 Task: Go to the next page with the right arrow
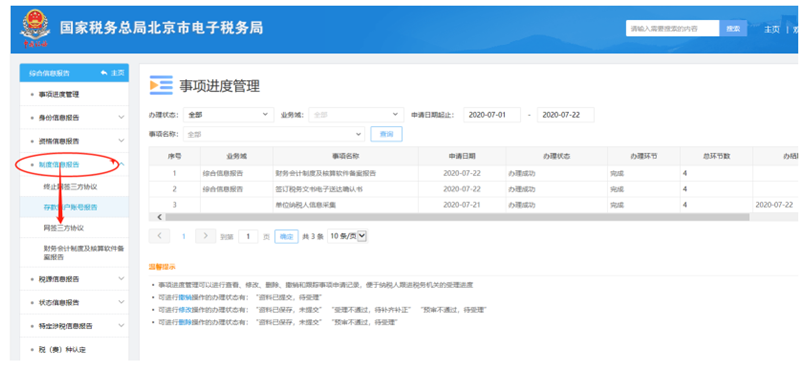click(x=206, y=236)
